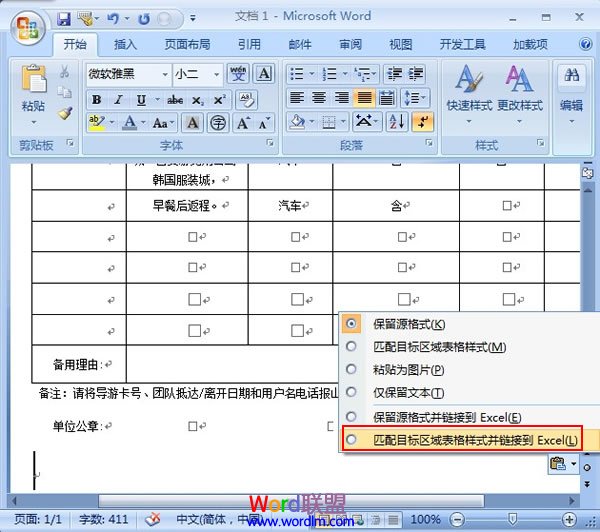Switch to the 引用 tab
The width and height of the screenshot is (600, 532).
[249, 45]
